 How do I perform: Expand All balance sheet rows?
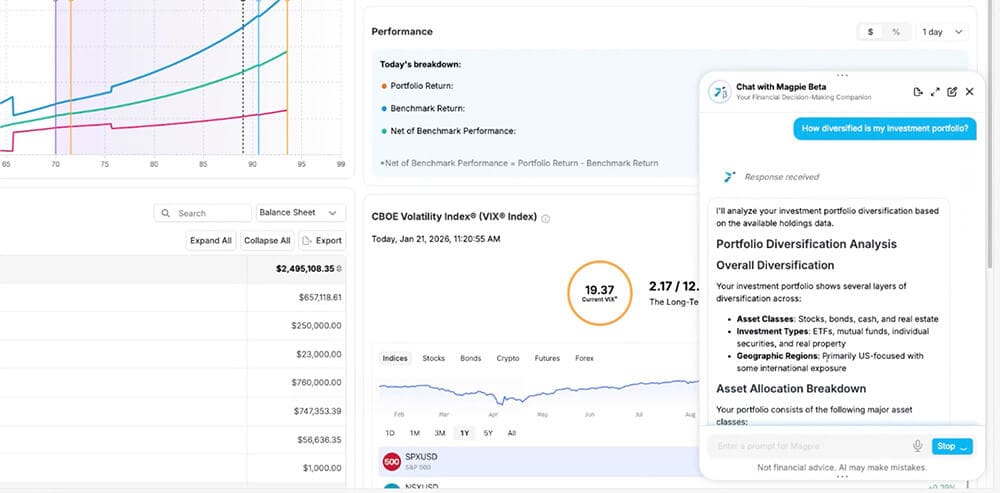coord(210,240)
